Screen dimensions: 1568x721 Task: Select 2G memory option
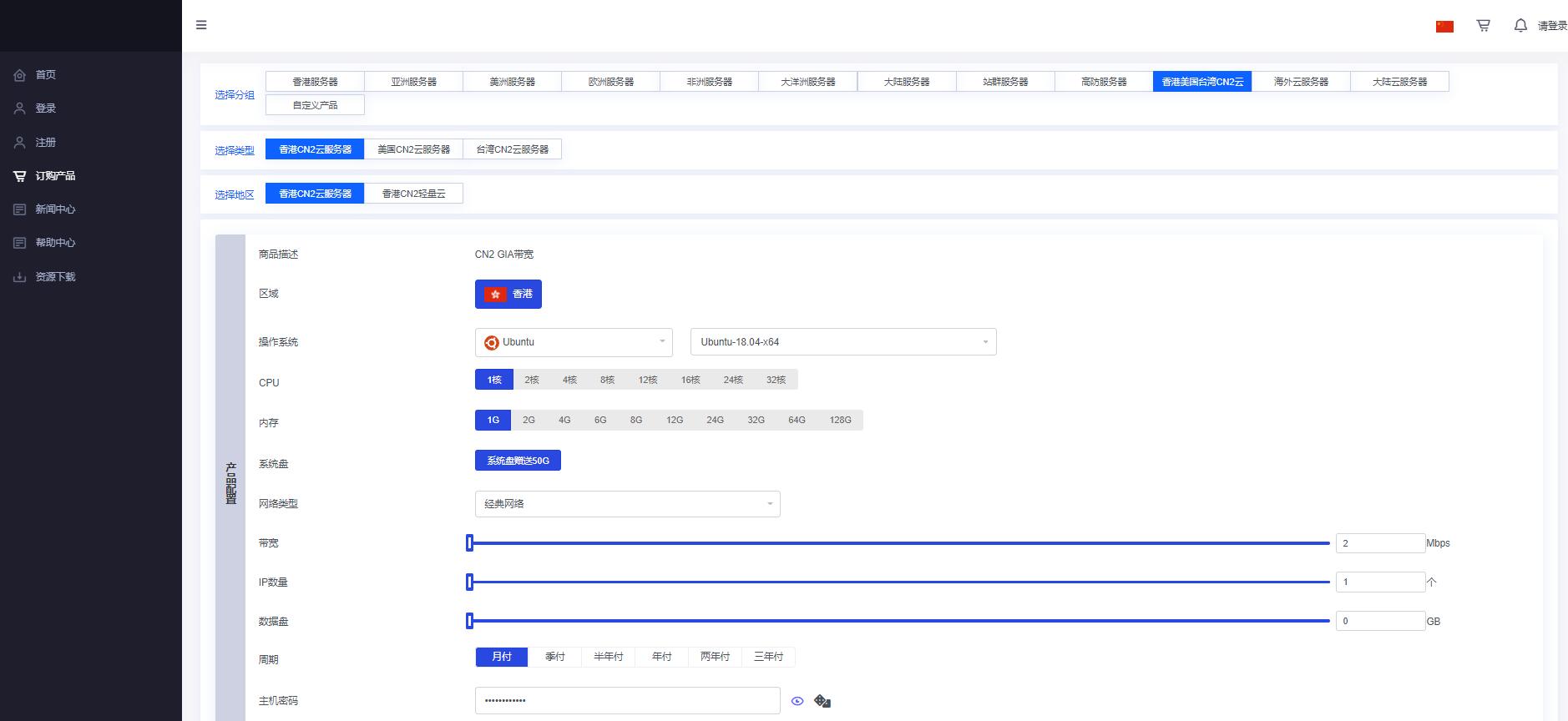529,420
